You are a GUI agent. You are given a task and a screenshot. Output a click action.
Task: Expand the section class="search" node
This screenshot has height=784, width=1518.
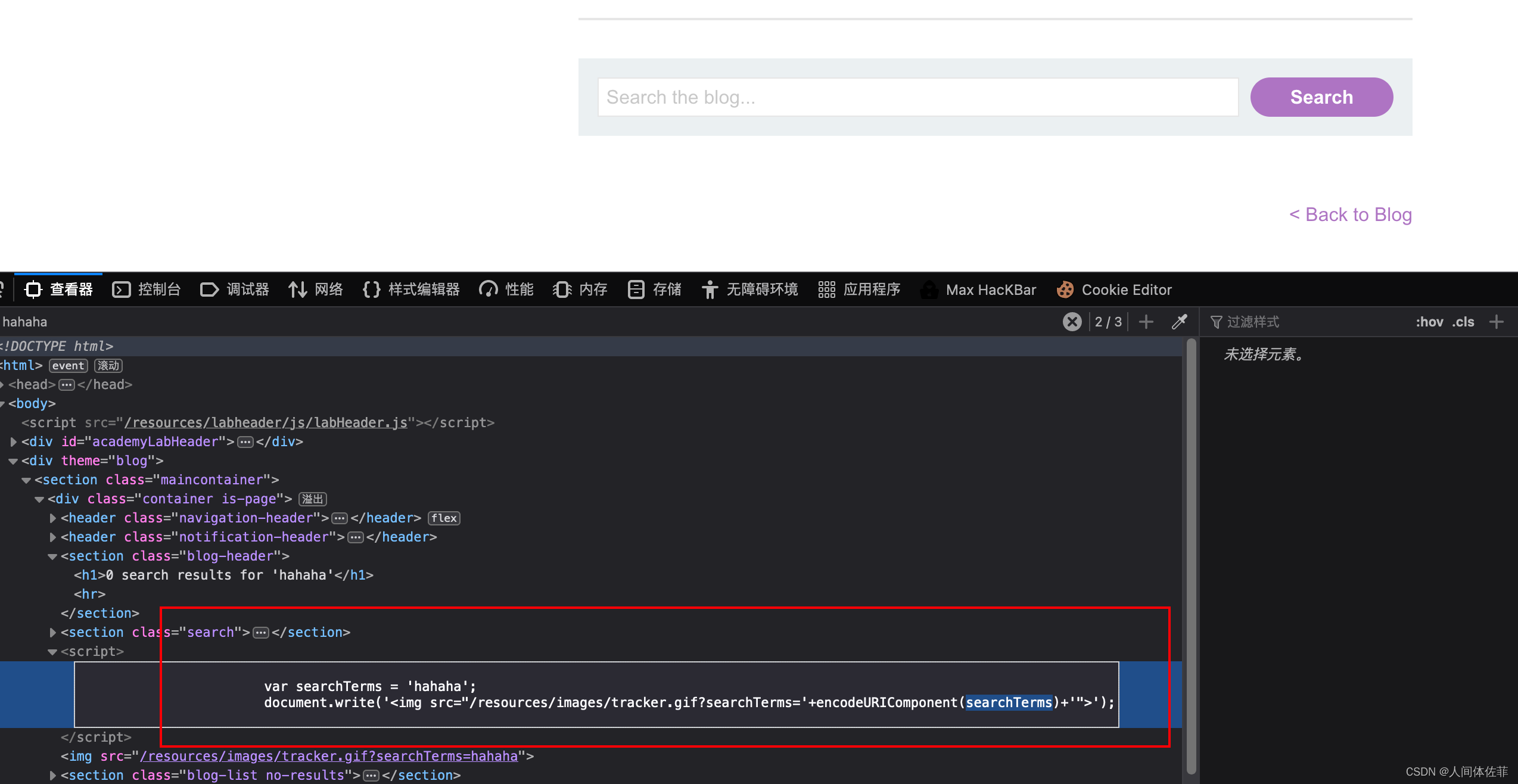[52, 632]
